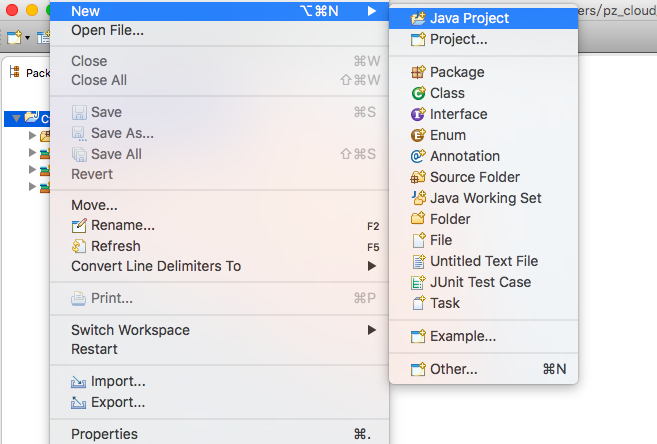The image size is (657, 444).
Task: Choose Export... from the File menu
Action: 117,402
